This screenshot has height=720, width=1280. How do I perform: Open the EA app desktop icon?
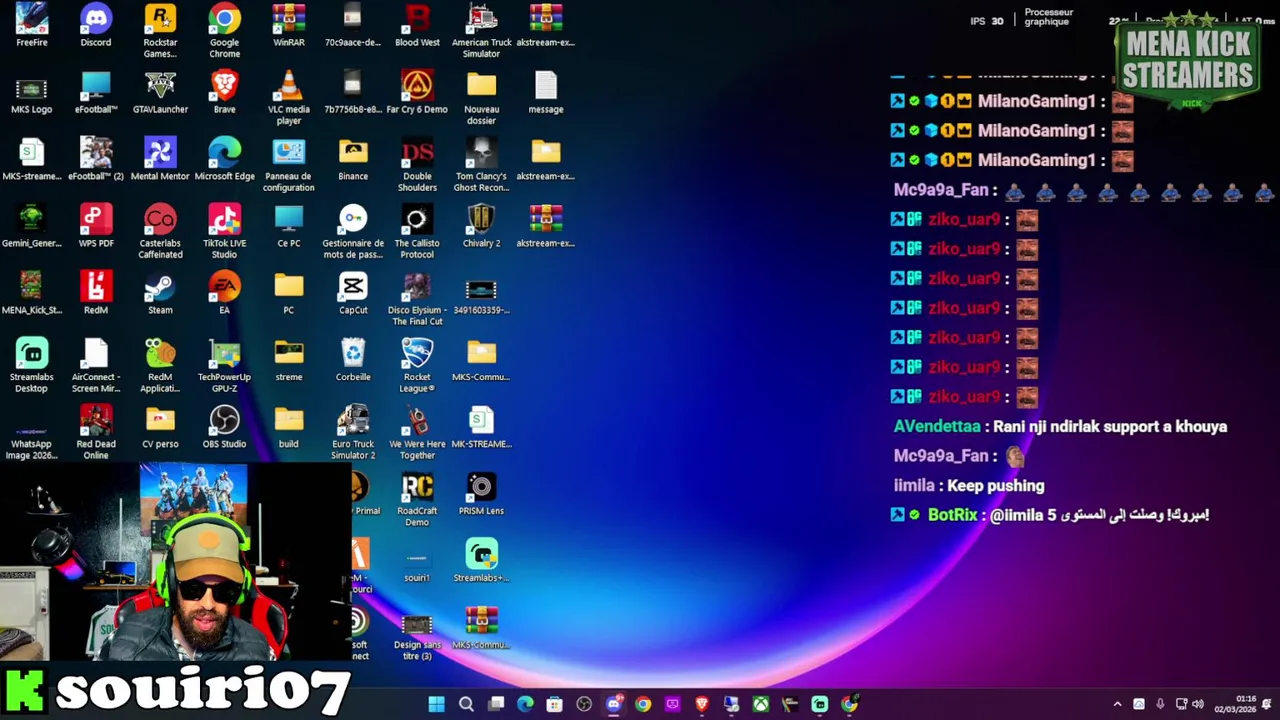224,293
